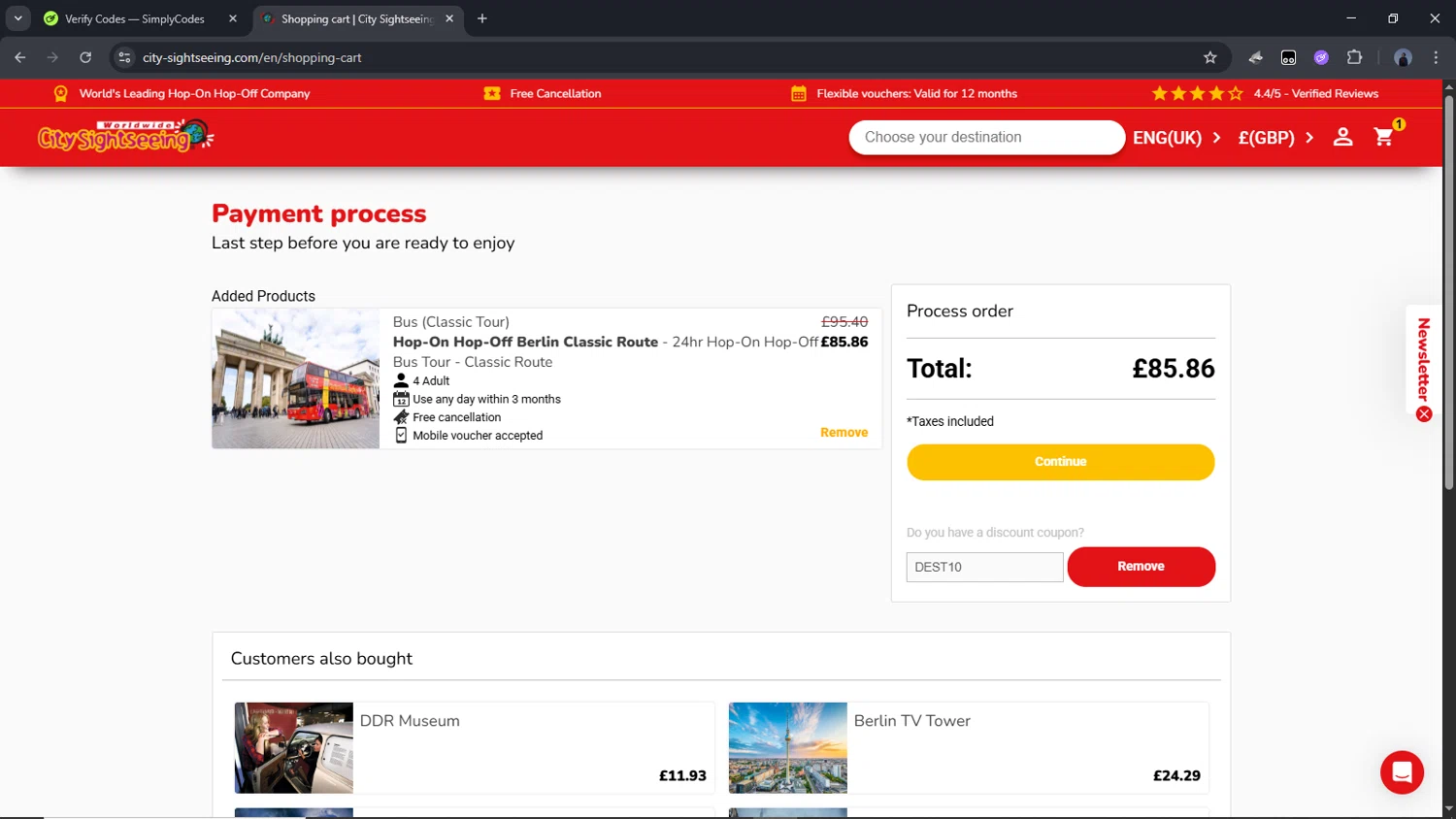The image size is (1456, 819).
Task: Open the DDR Museum product card
Action: [475, 748]
